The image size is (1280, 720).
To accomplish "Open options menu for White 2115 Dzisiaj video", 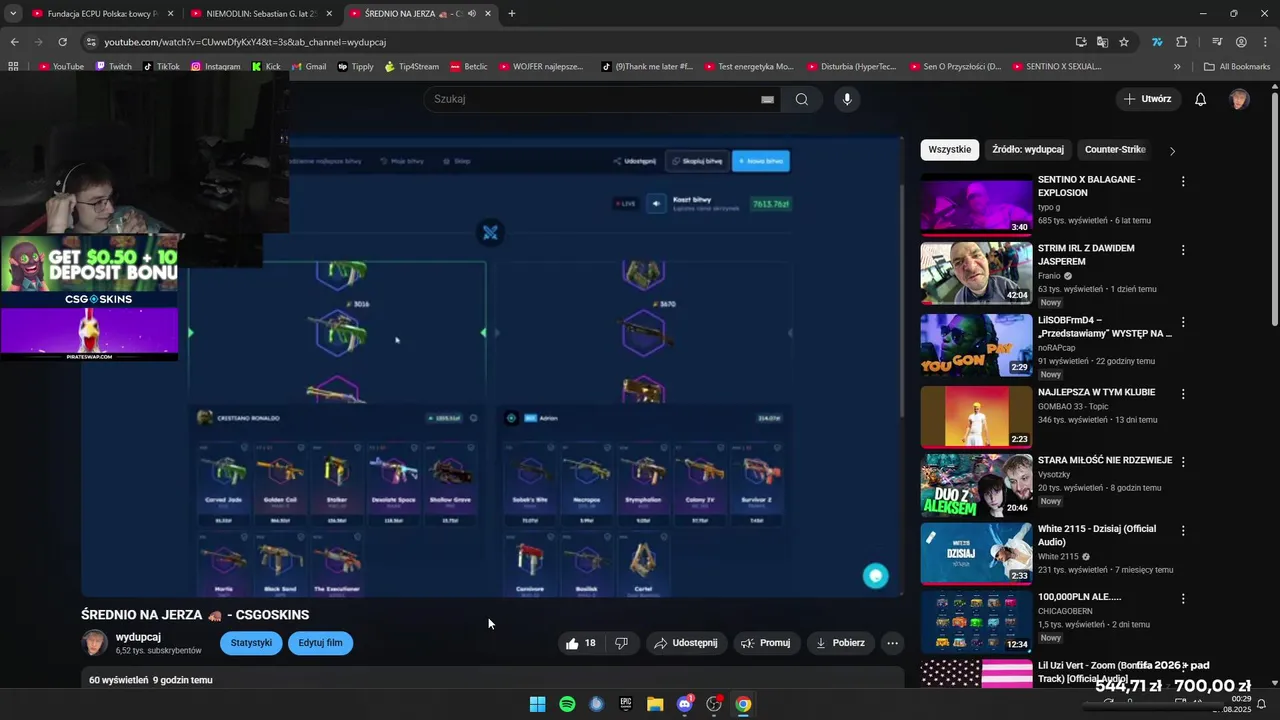I will 1183,530.
